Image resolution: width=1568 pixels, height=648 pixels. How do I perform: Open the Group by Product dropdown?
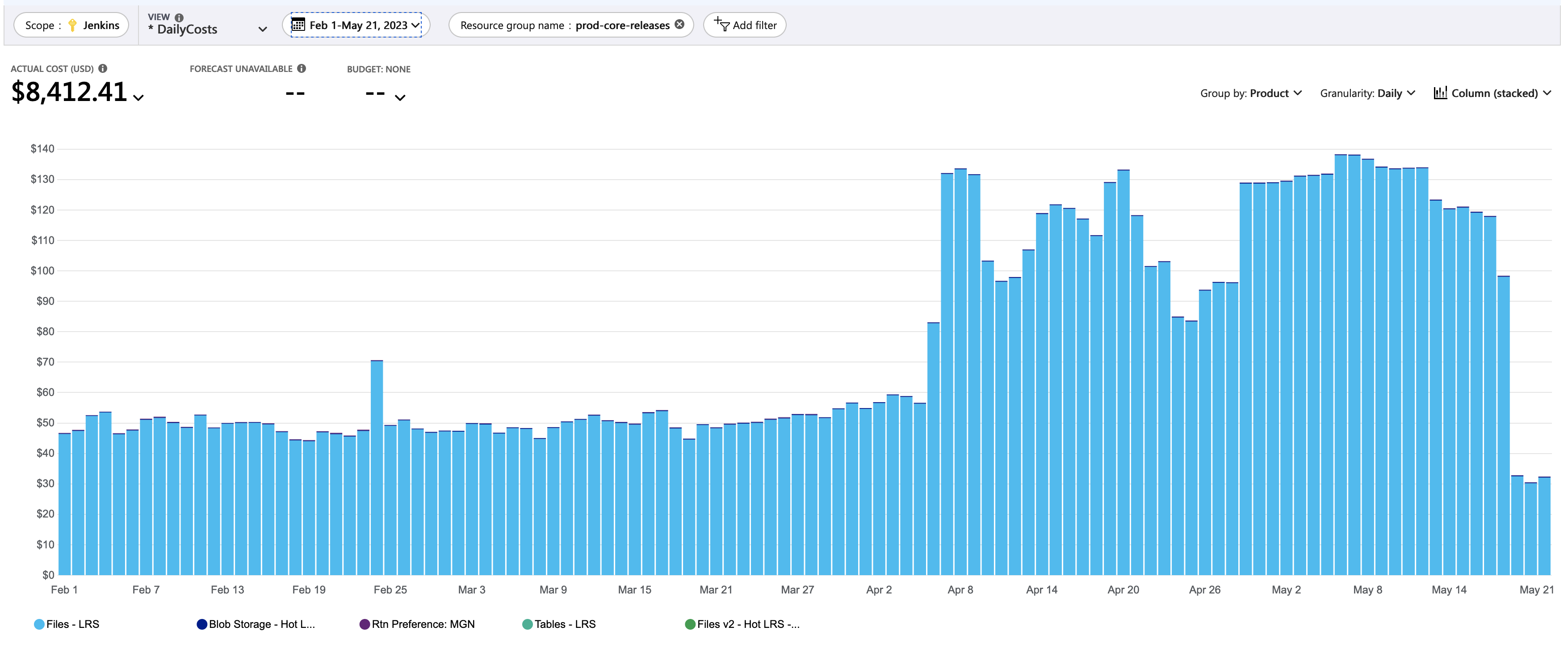1251,93
